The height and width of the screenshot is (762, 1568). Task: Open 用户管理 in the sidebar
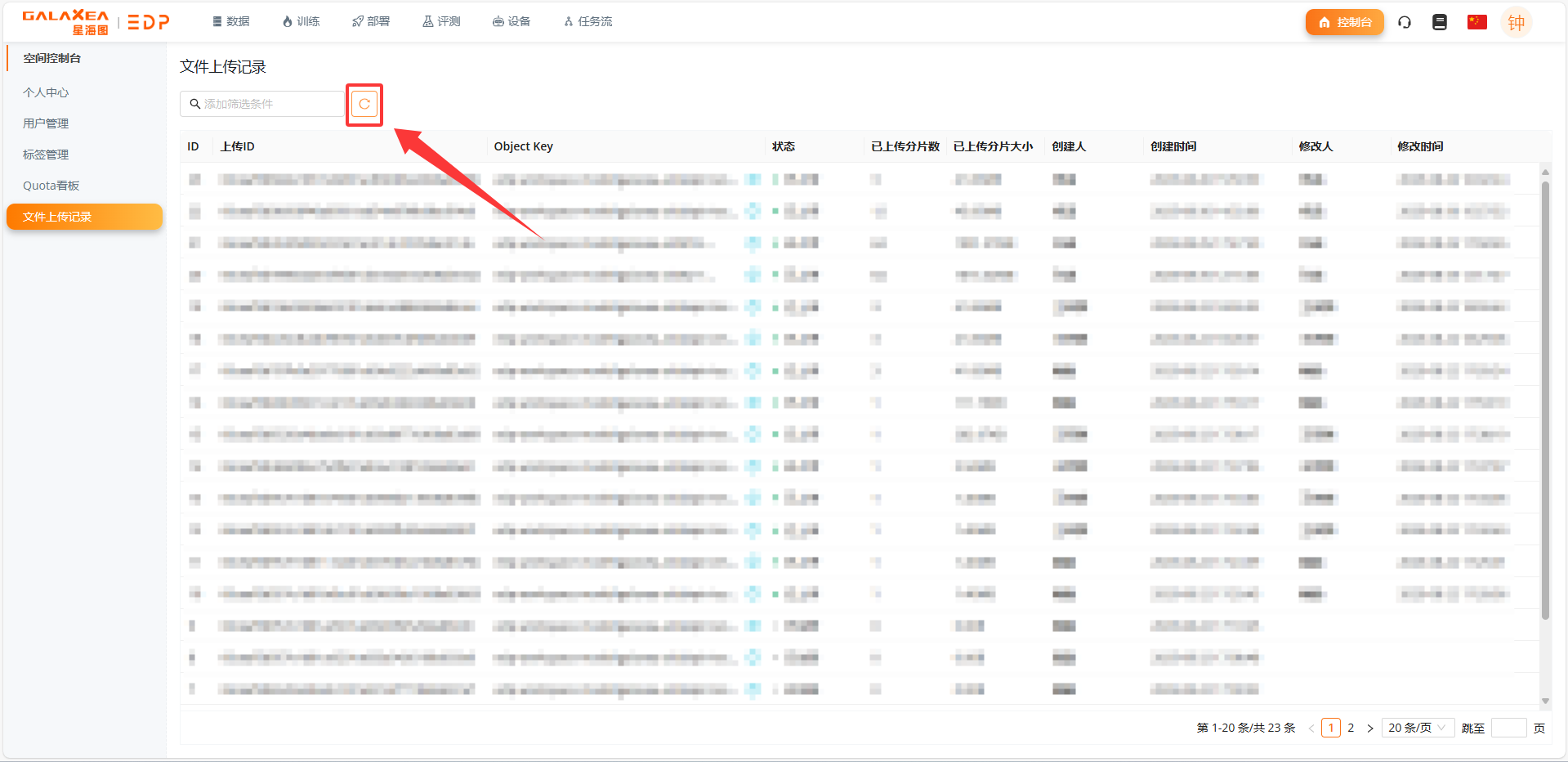tap(46, 123)
